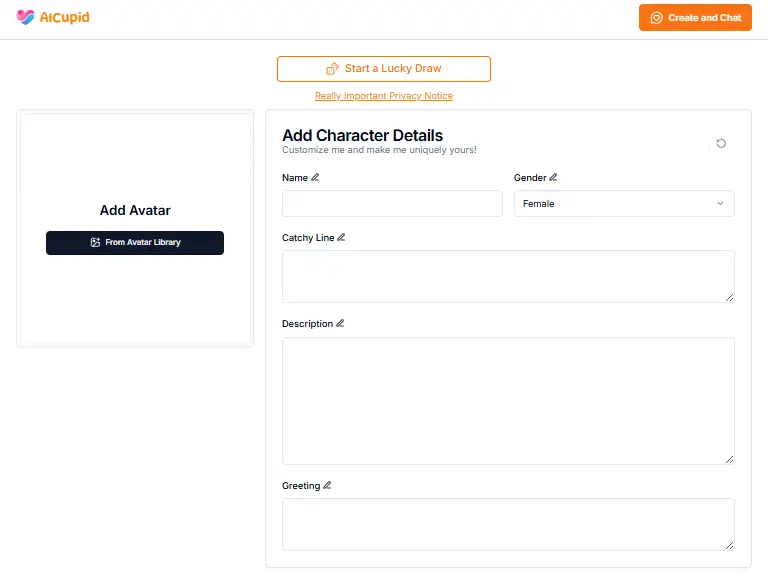Click Description textarea resize handle

[729, 459]
